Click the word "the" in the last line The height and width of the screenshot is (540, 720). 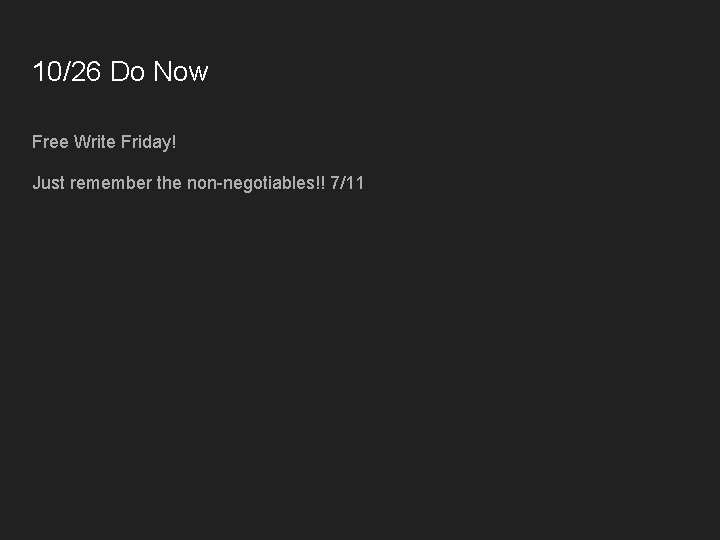pos(169,183)
